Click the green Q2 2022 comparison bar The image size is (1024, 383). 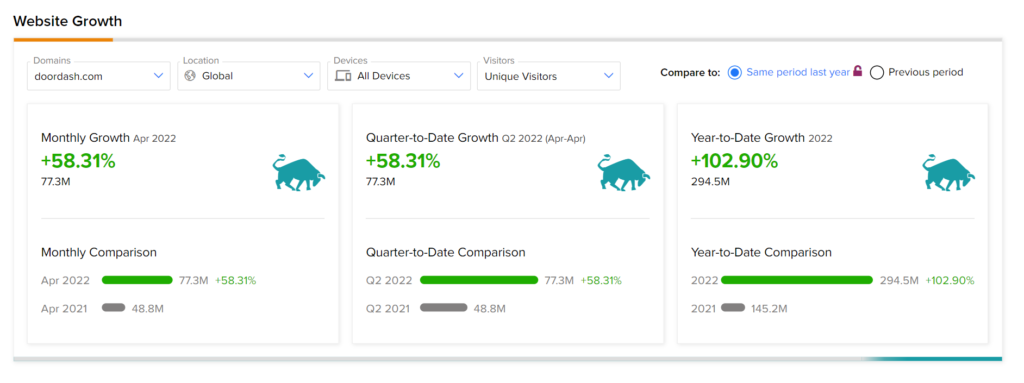tap(479, 280)
